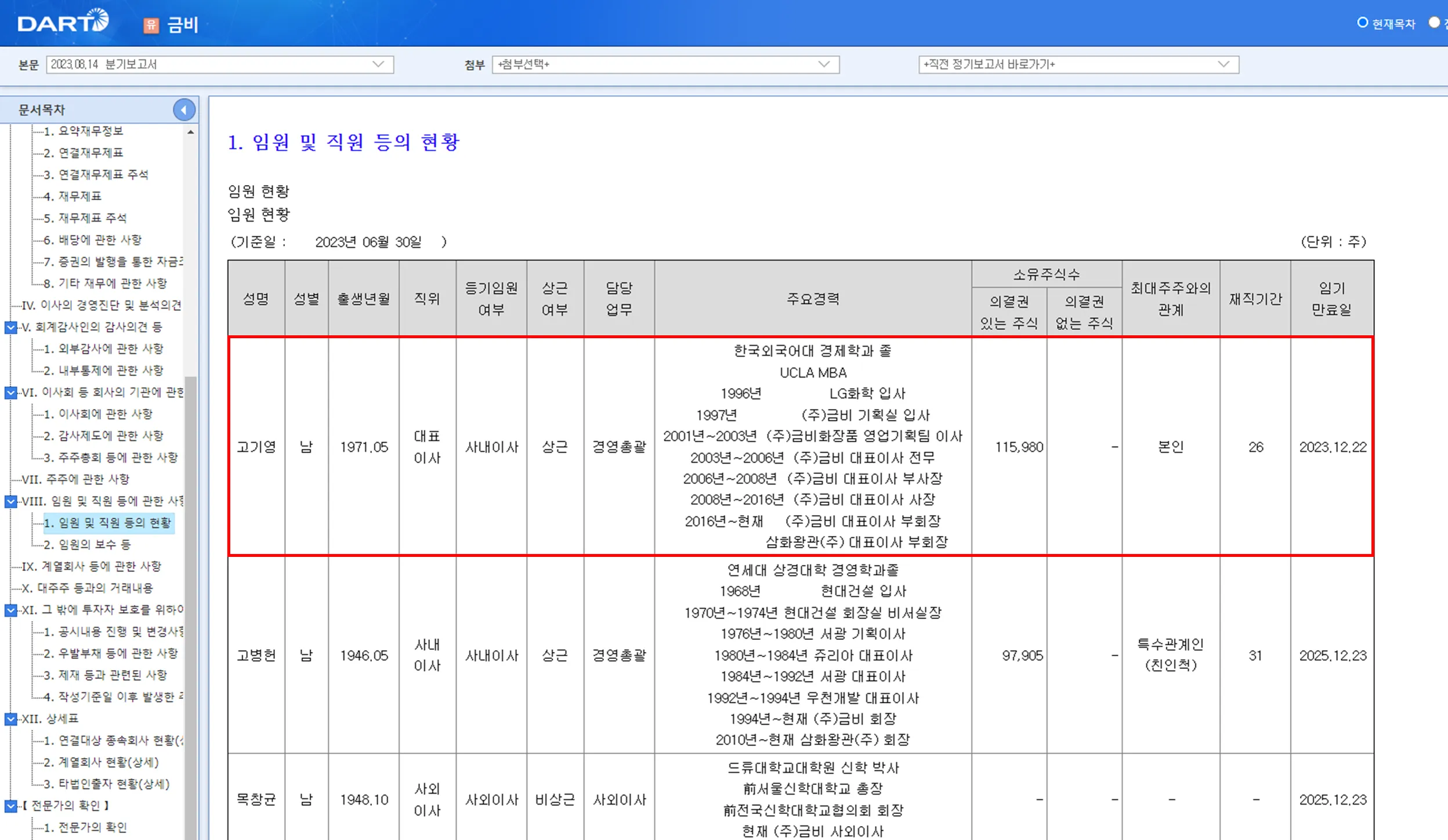Screen dimensions: 1448x840
Task: Open 2. 내부통제에 관한 사항
Action: (x=104, y=371)
